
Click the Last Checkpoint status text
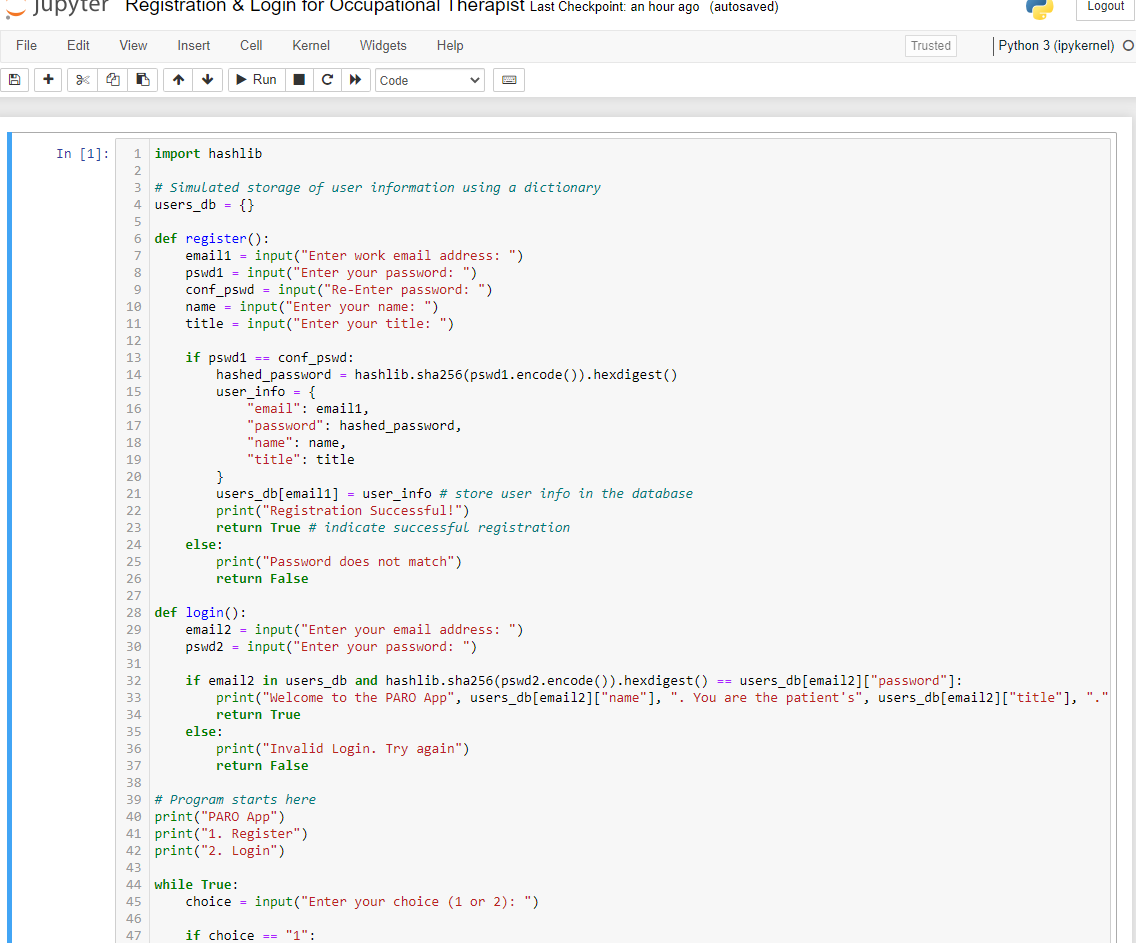[615, 7]
